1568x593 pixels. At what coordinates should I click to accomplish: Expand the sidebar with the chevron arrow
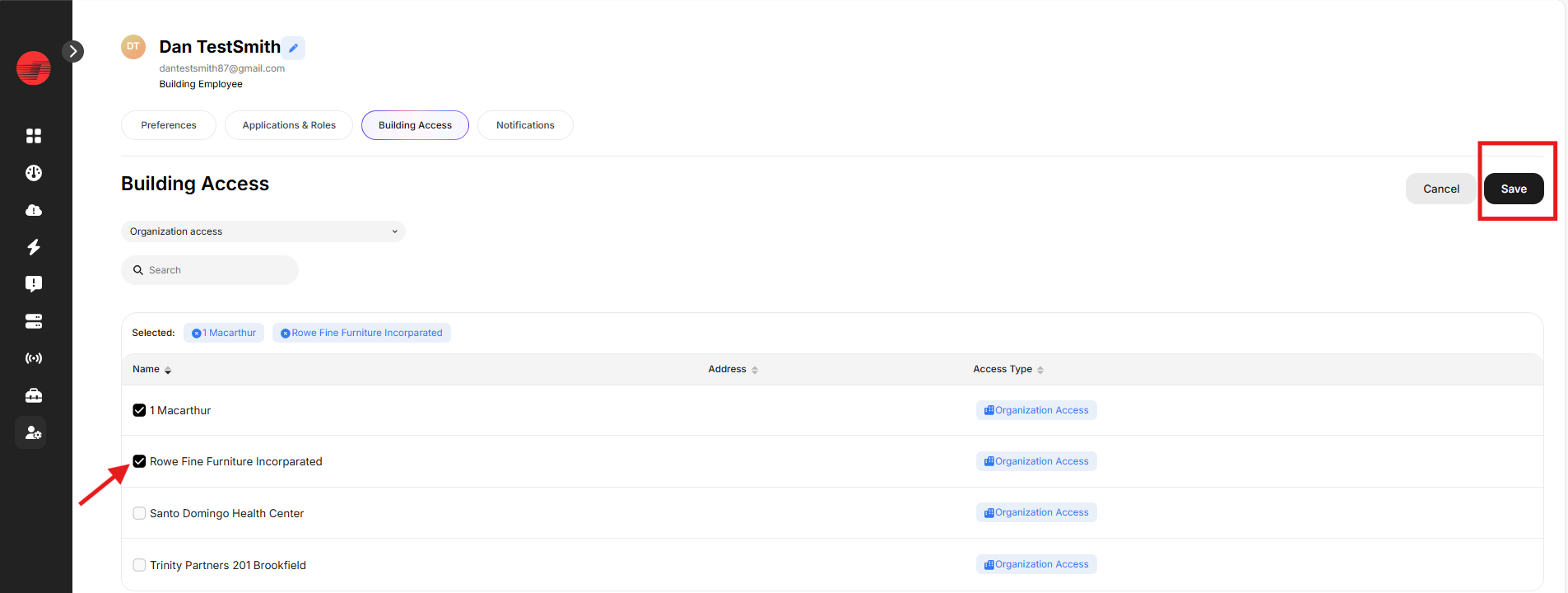[73, 51]
